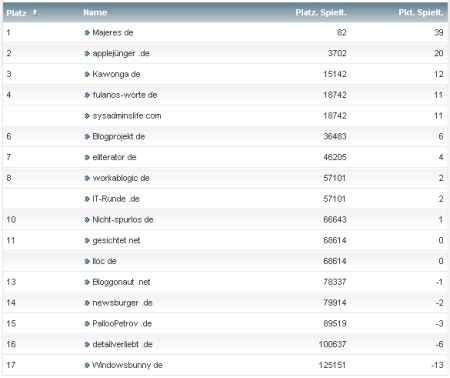Open the lloc de link
This screenshot has height=378, width=450.
click(104, 261)
